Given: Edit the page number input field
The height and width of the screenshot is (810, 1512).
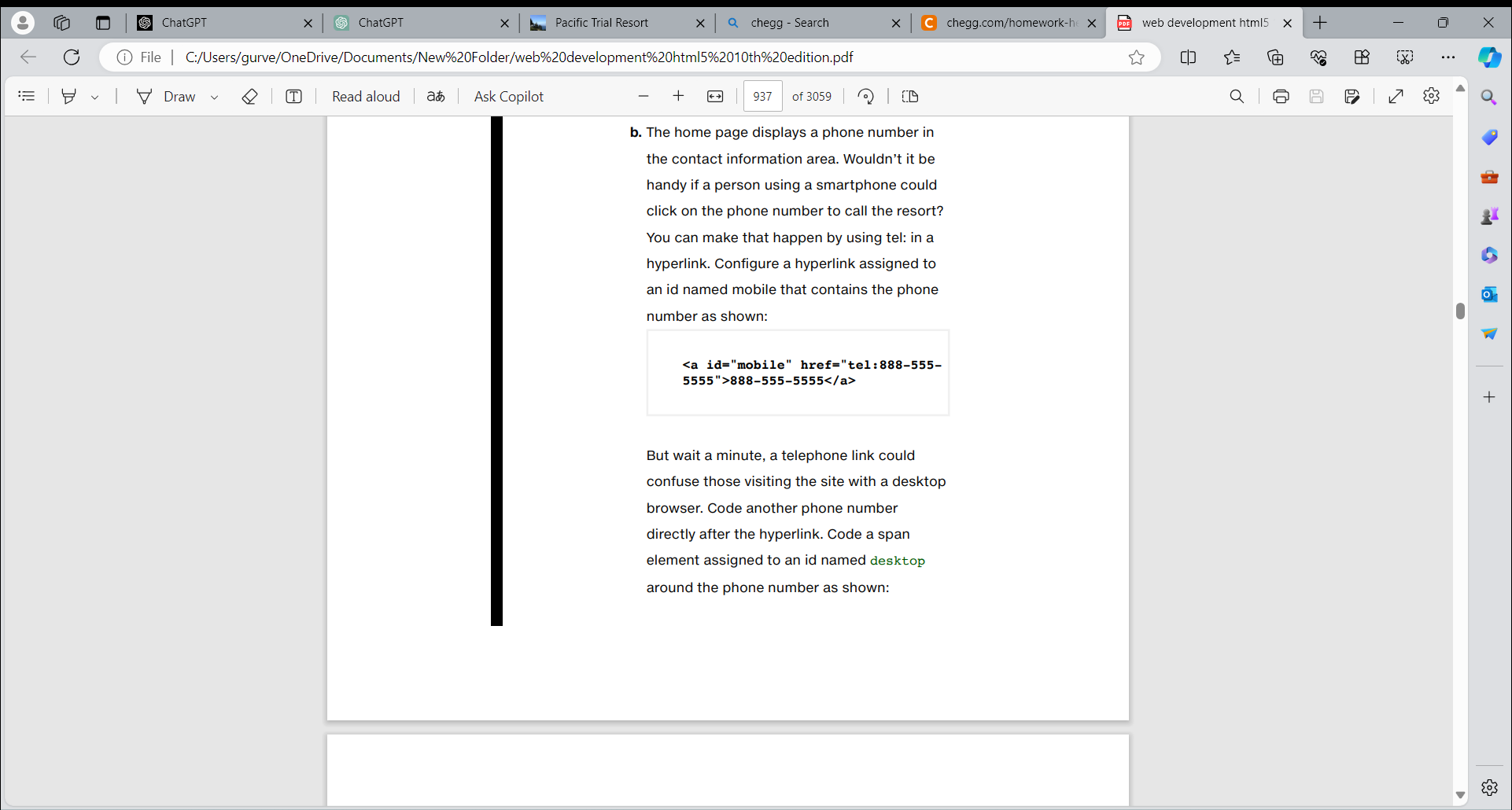Looking at the screenshot, I should (x=762, y=96).
